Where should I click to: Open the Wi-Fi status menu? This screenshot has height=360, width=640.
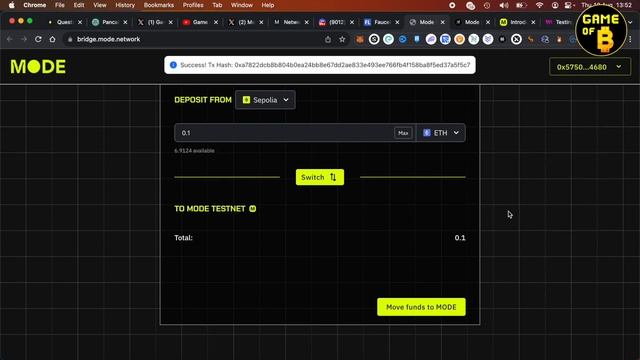pyautogui.click(x=539, y=5)
